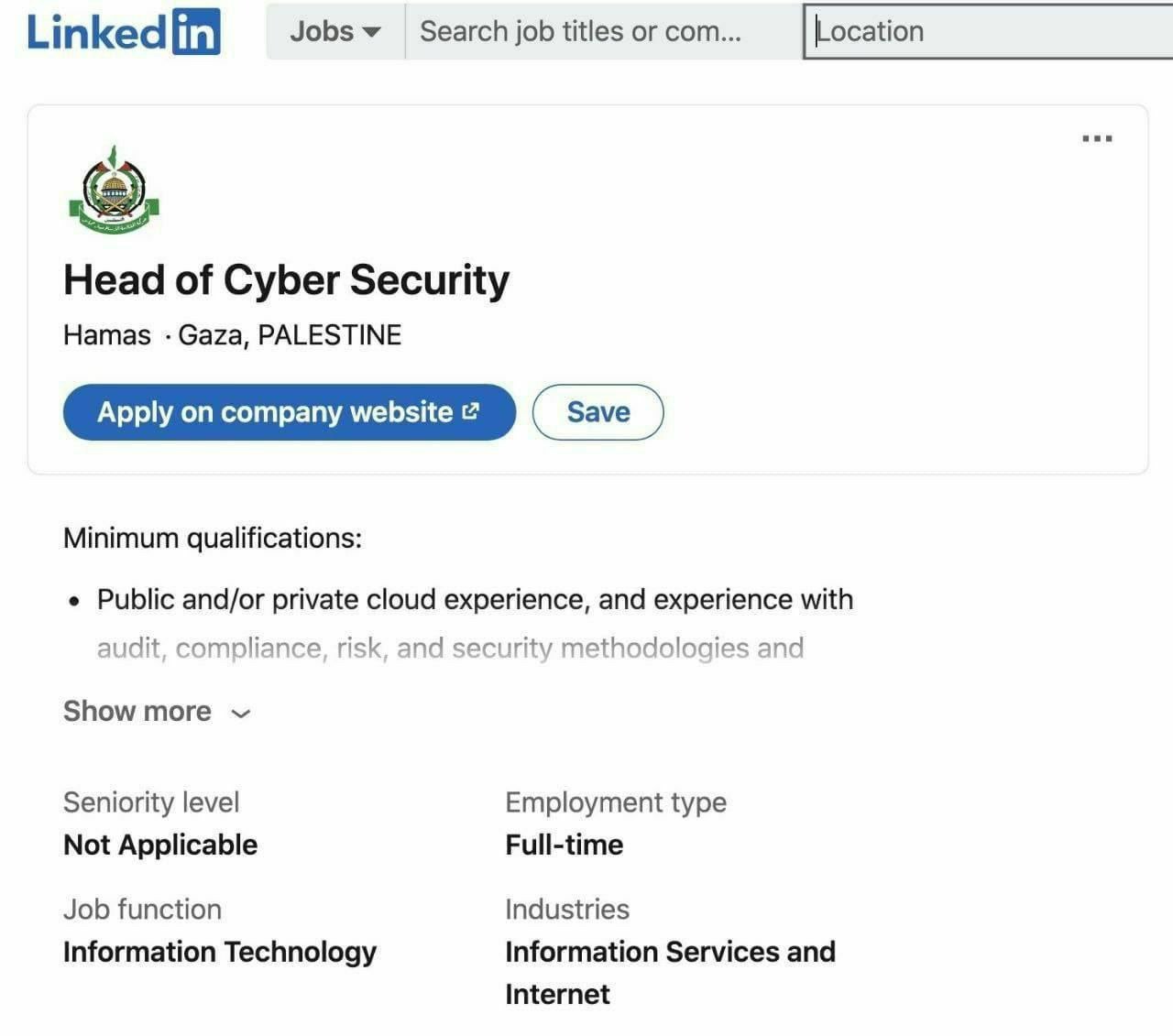Save this job posting
1173x1036 pixels.
point(598,411)
